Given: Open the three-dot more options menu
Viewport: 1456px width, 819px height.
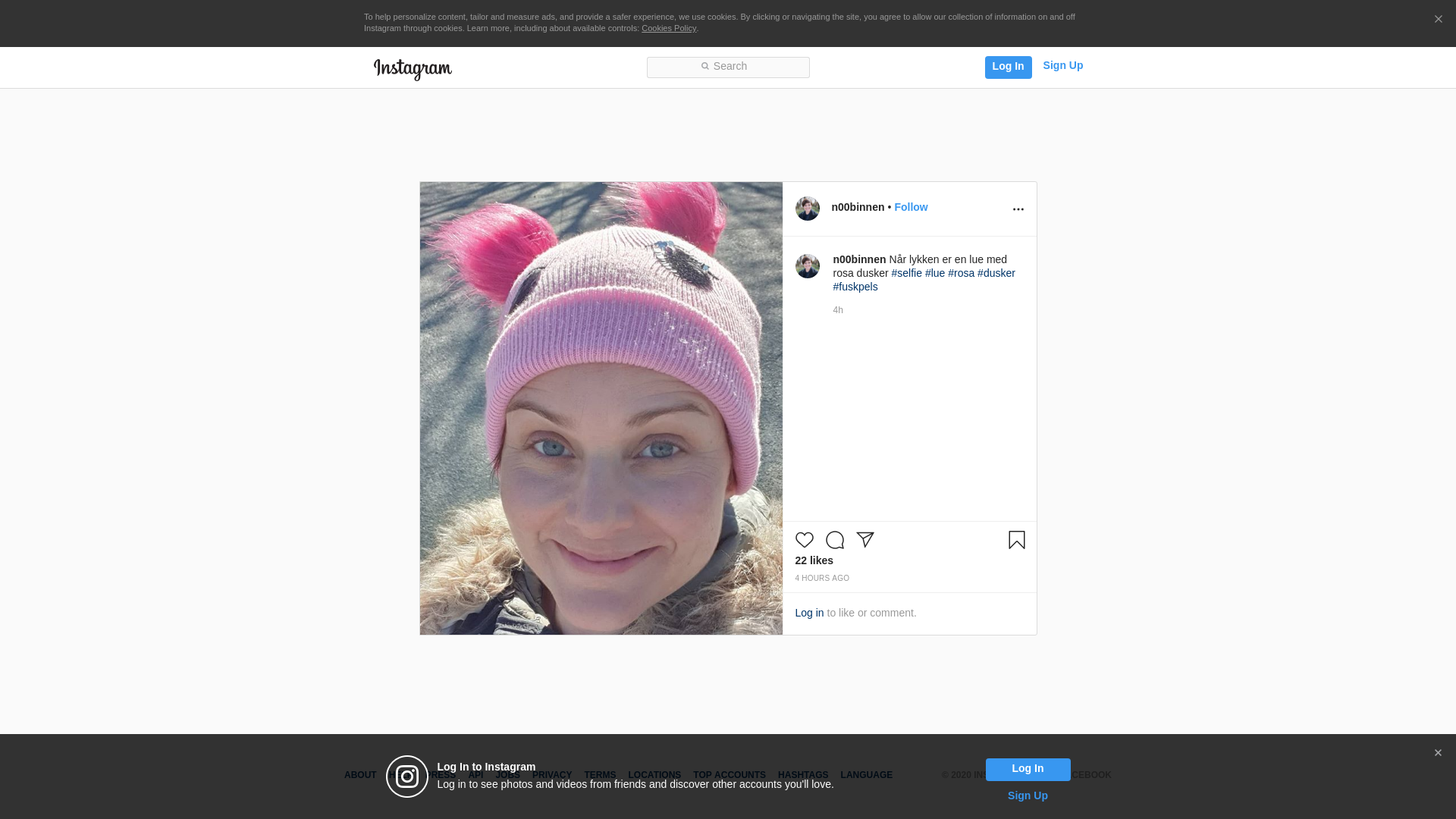Looking at the screenshot, I should click(1018, 209).
